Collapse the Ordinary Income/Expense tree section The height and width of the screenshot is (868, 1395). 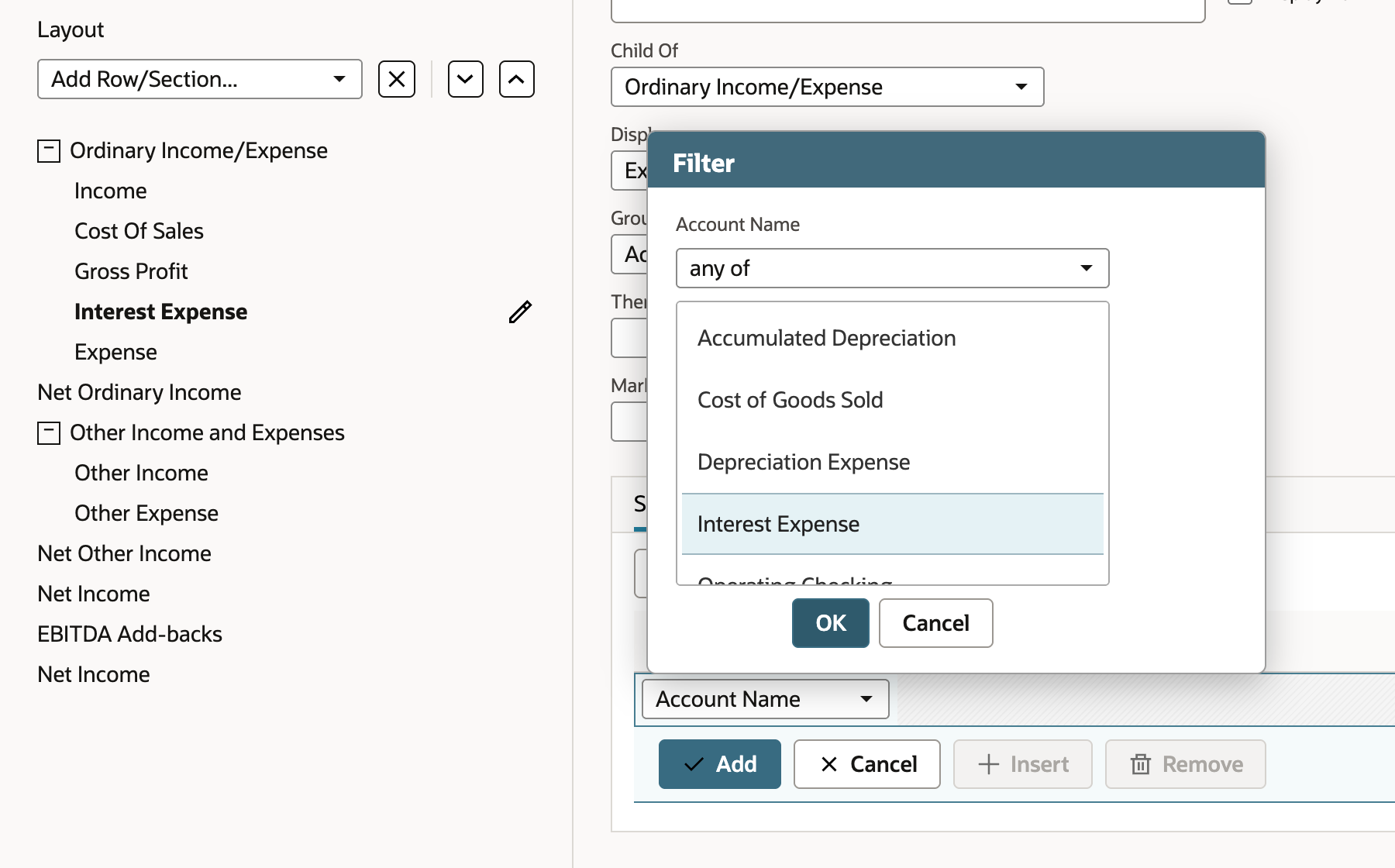[49, 150]
